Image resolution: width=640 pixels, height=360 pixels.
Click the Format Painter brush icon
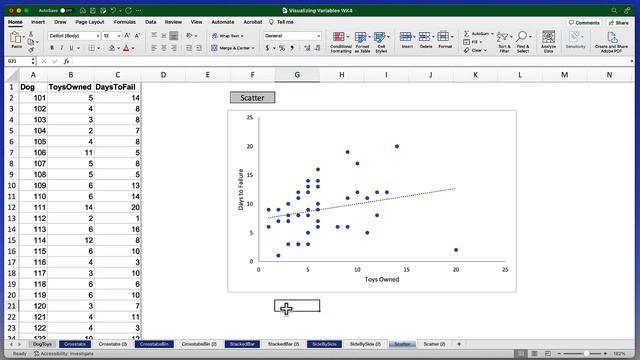[x=31, y=50]
